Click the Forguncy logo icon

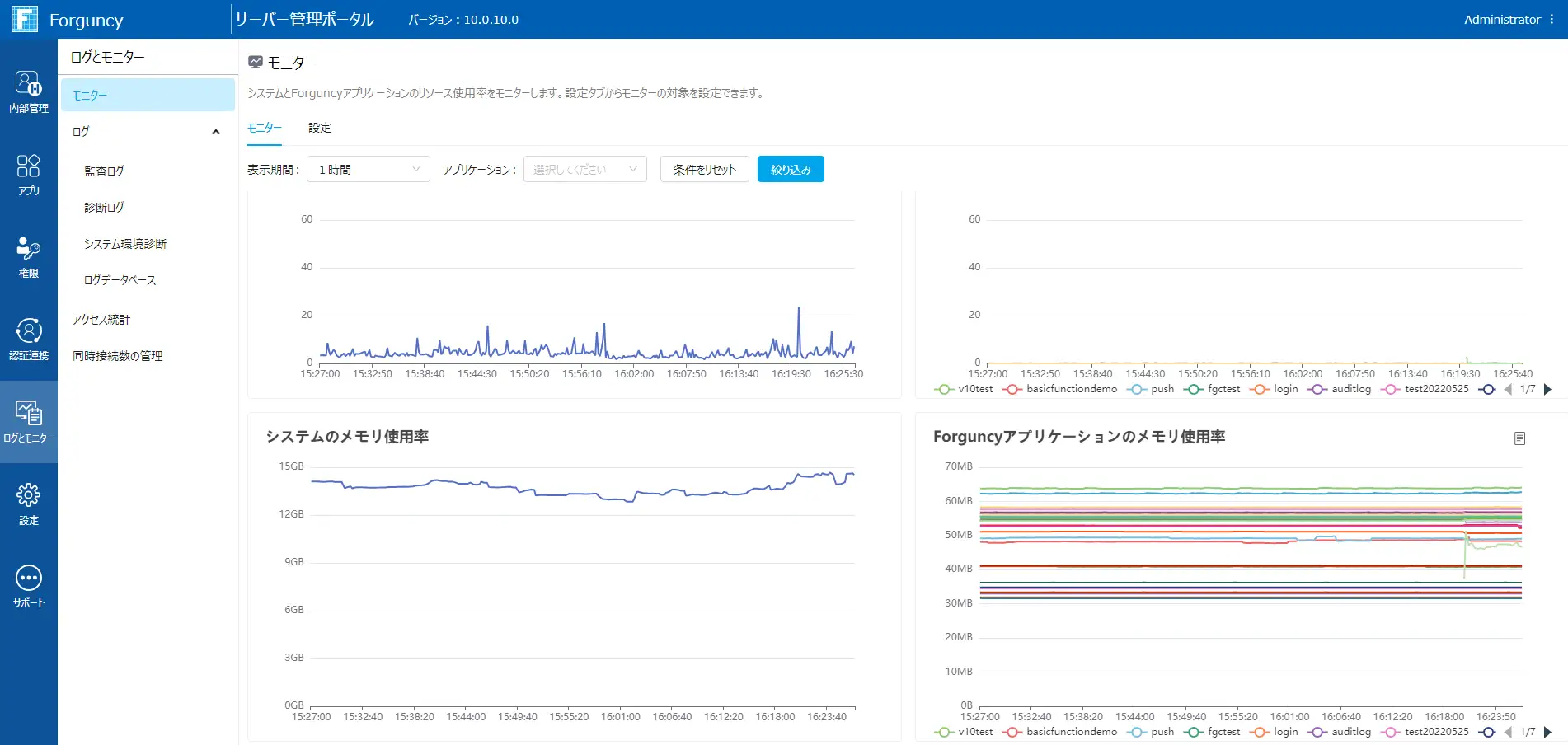click(26, 18)
